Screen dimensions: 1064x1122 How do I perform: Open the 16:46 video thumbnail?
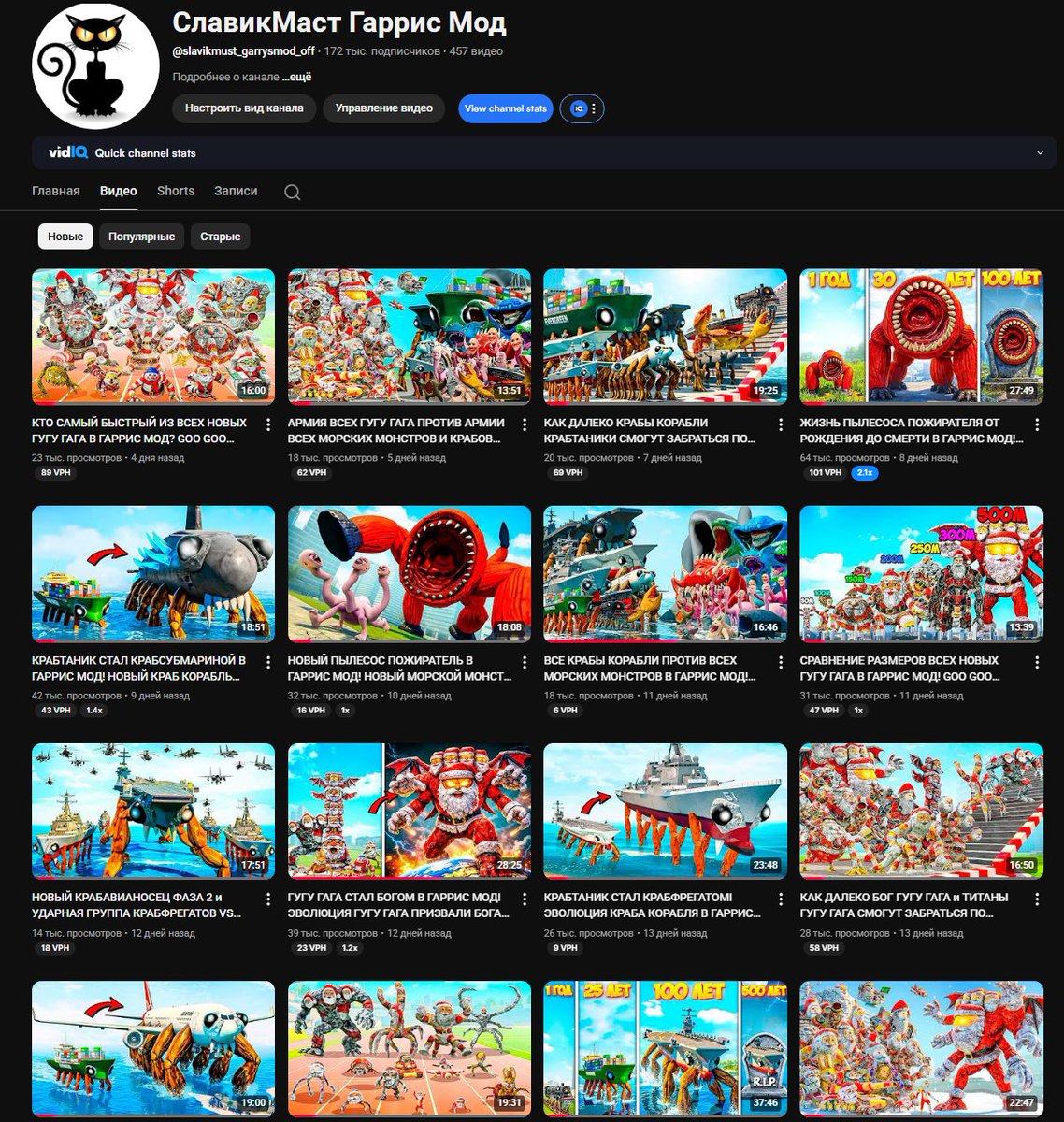666,574
